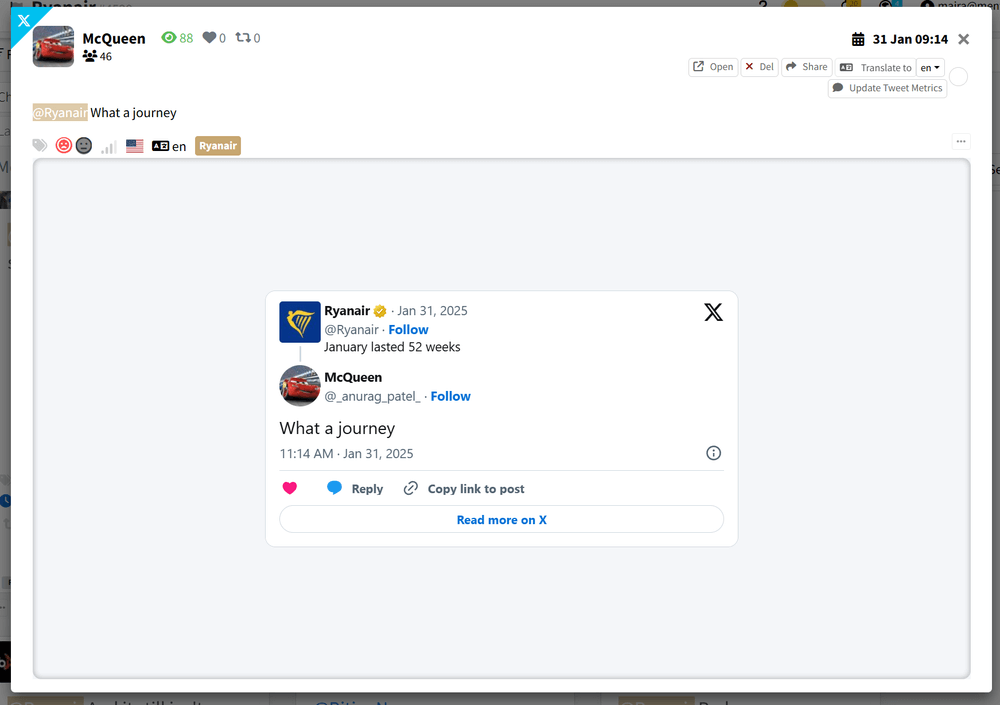Click the Jan 31, 2025 date beside Ryanair
Viewport: 1000px width, 705px height.
tap(432, 311)
